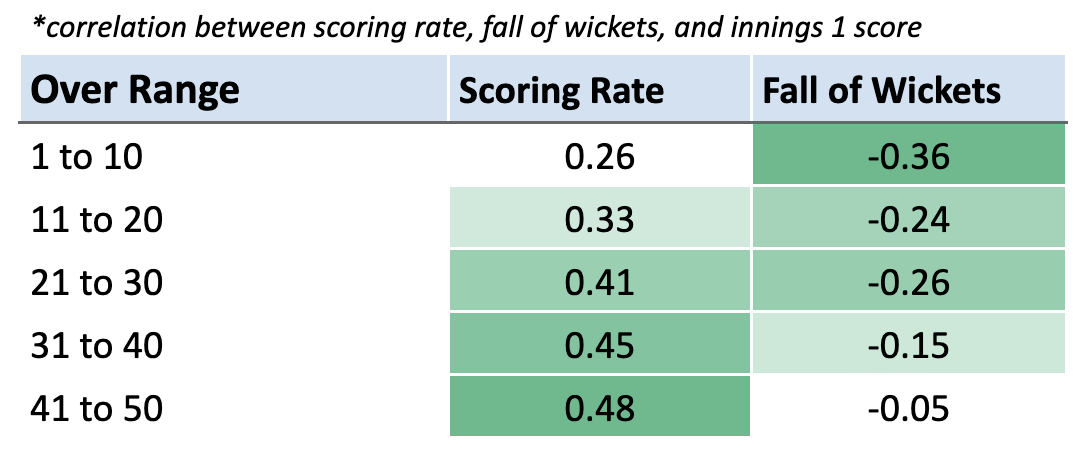
Task: Select the 0.41 scoring rate cell
Action: (600, 283)
